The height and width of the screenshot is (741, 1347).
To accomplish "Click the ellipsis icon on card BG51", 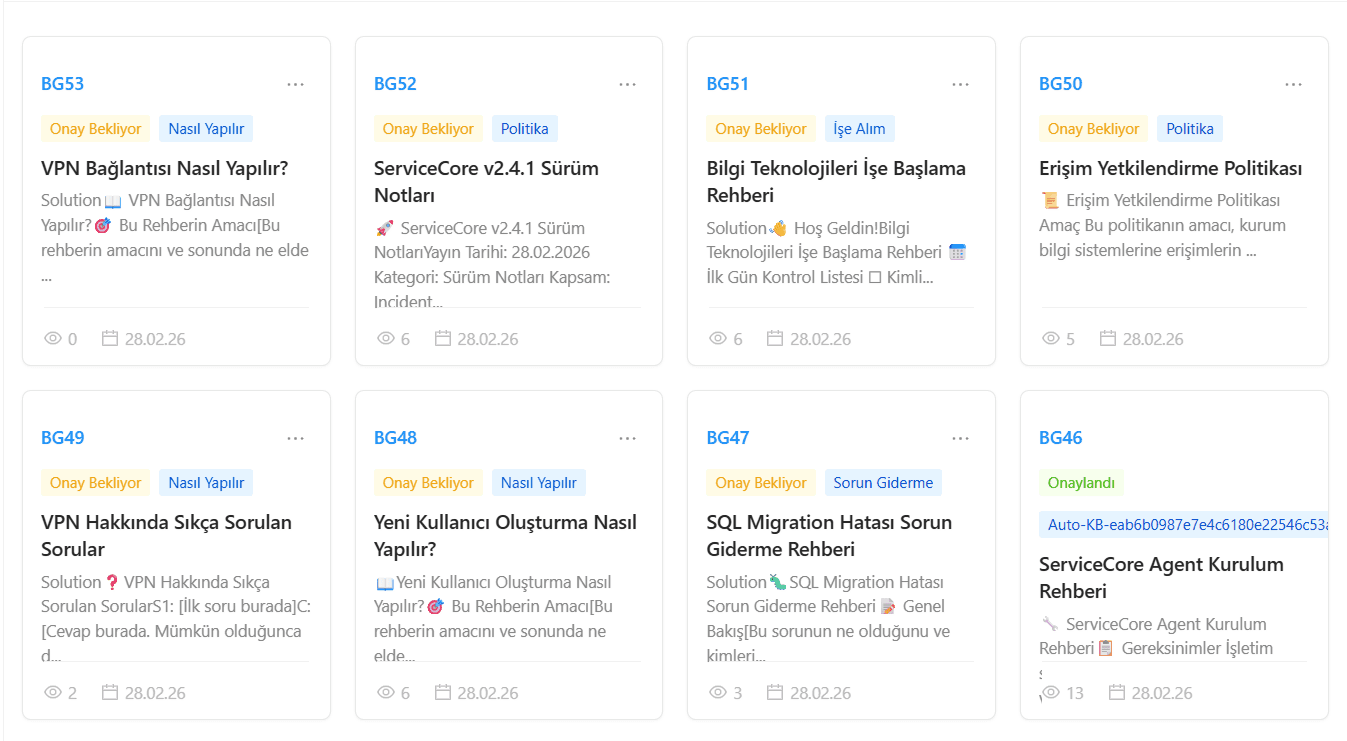I will tap(960, 84).
